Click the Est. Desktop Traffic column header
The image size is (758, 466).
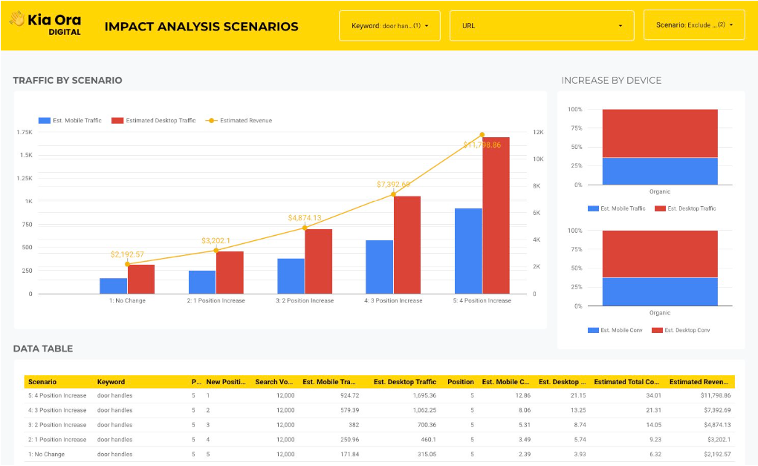tap(406, 381)
